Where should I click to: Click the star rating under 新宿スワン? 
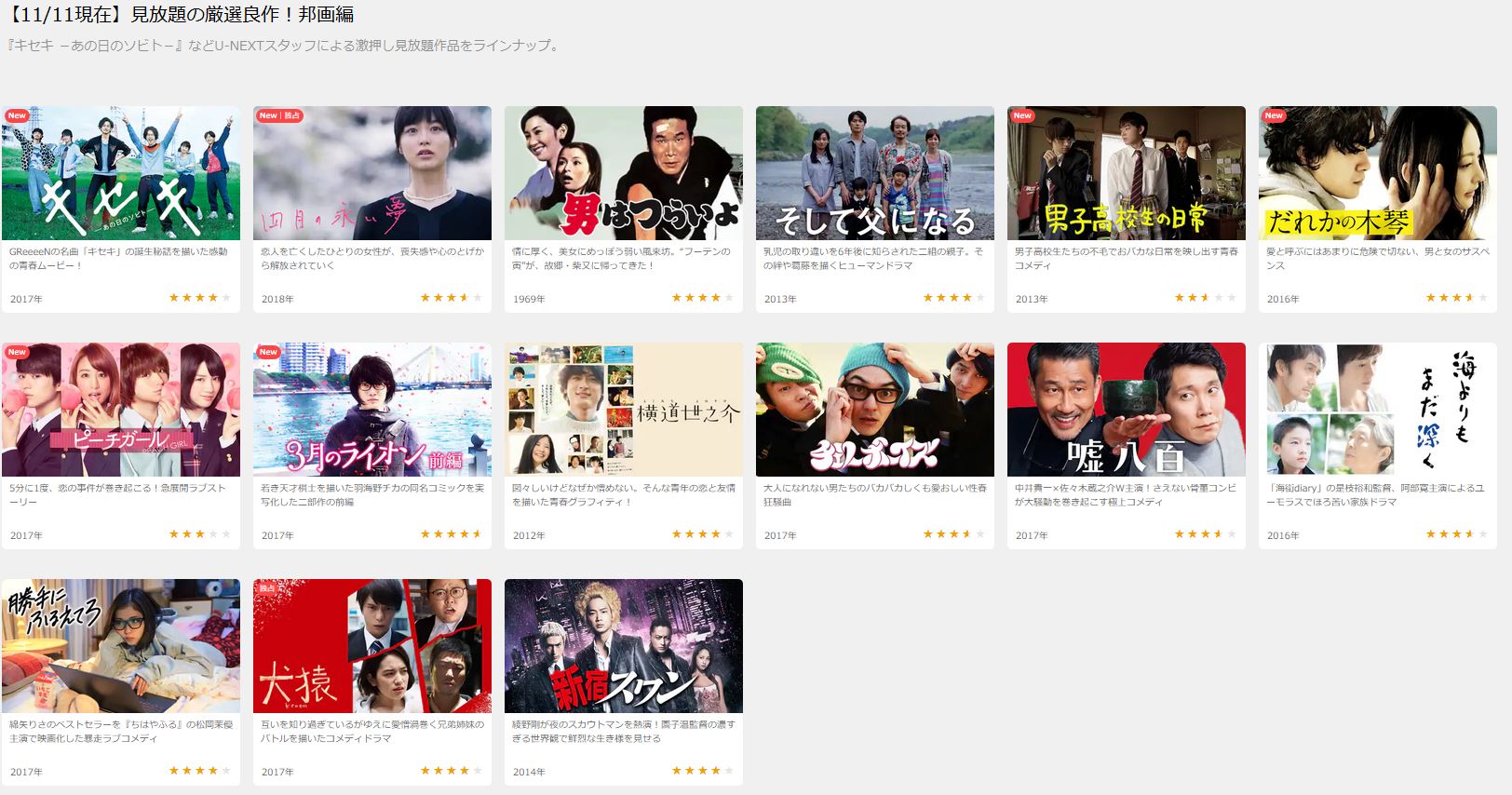pyautogui.click(x=702, y=771)
